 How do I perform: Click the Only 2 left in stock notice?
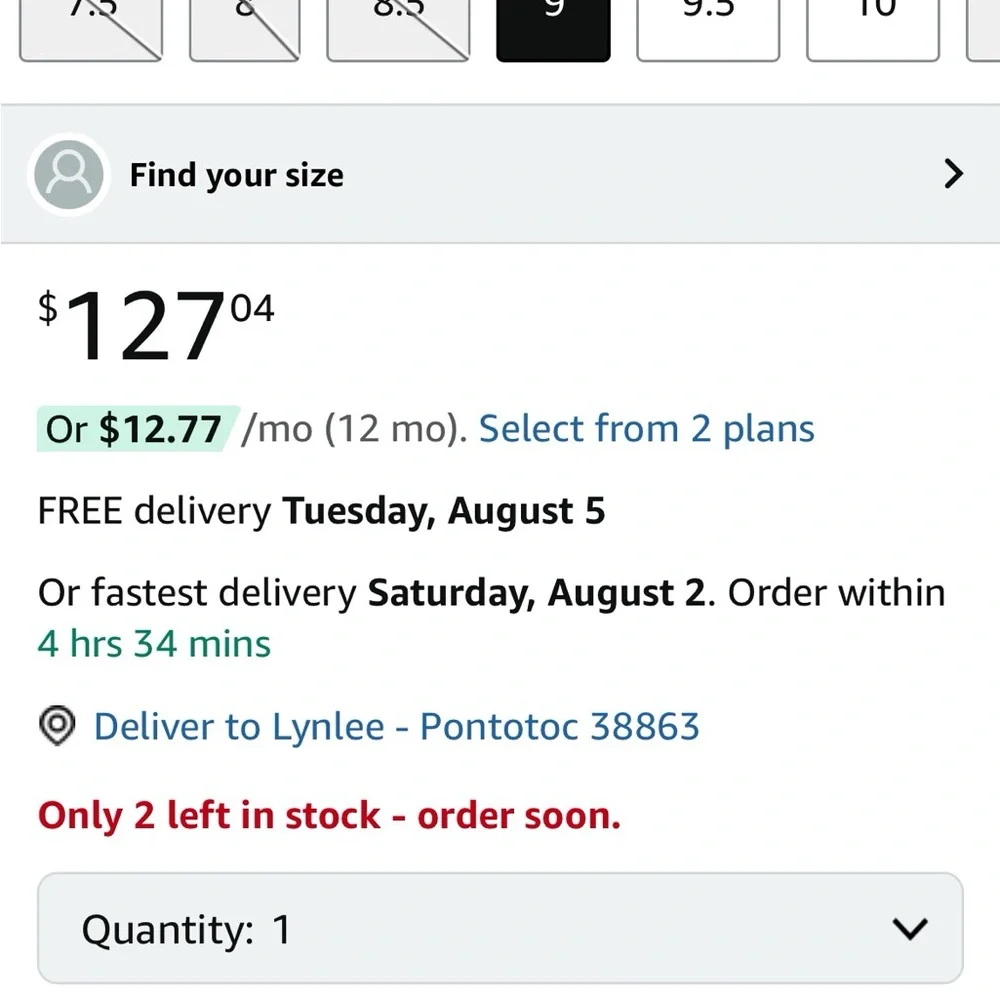tap(329, 815)
